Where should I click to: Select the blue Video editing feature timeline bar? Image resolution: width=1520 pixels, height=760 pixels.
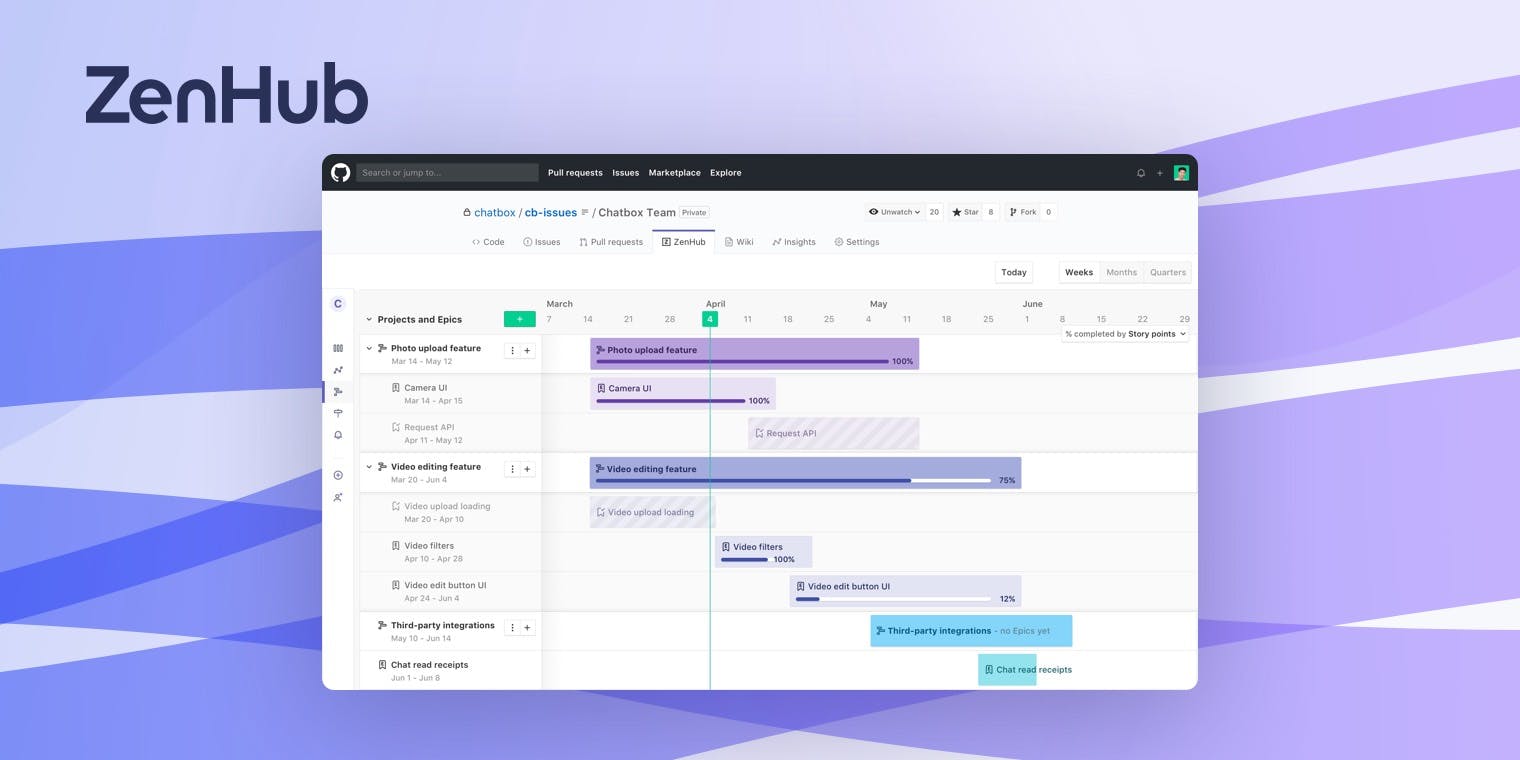805,473
